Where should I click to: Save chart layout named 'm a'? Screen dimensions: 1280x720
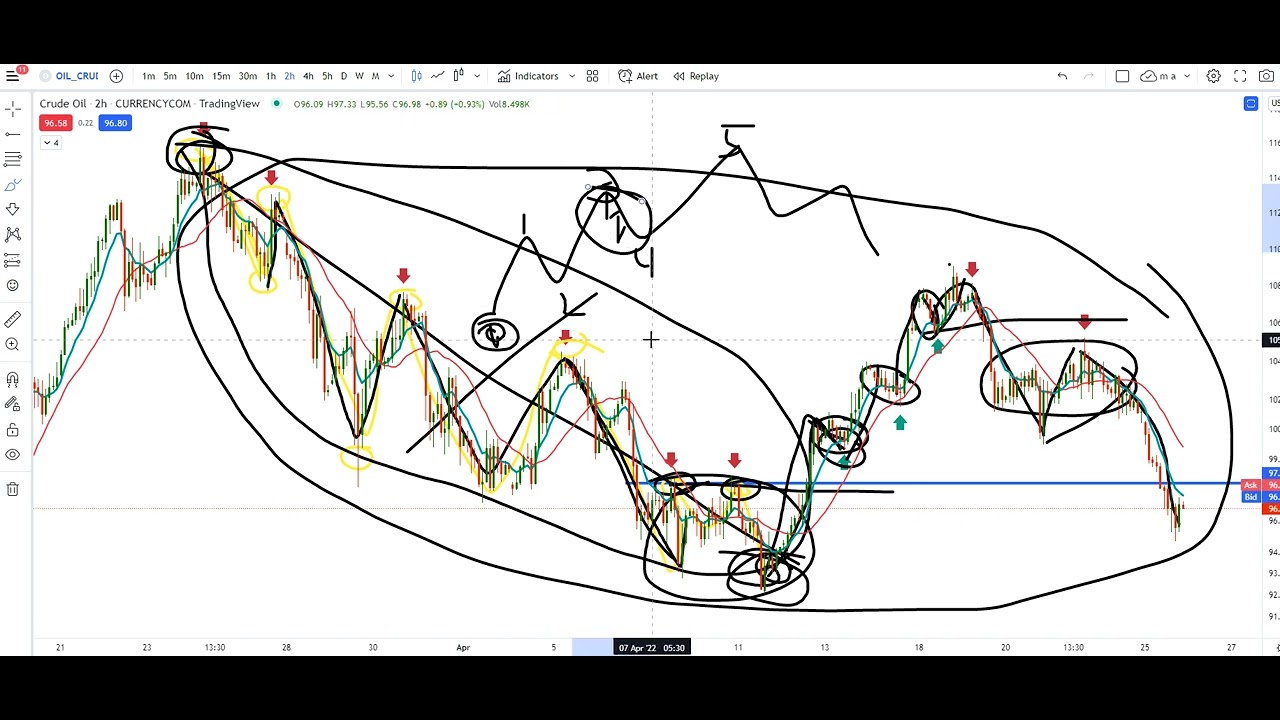[x=1158, y=76]
